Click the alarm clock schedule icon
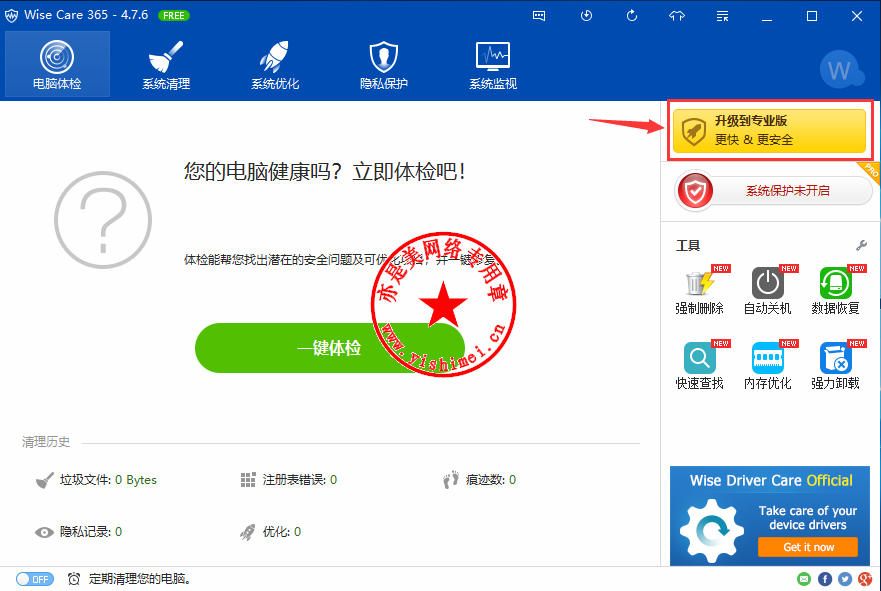 point(74,579)
